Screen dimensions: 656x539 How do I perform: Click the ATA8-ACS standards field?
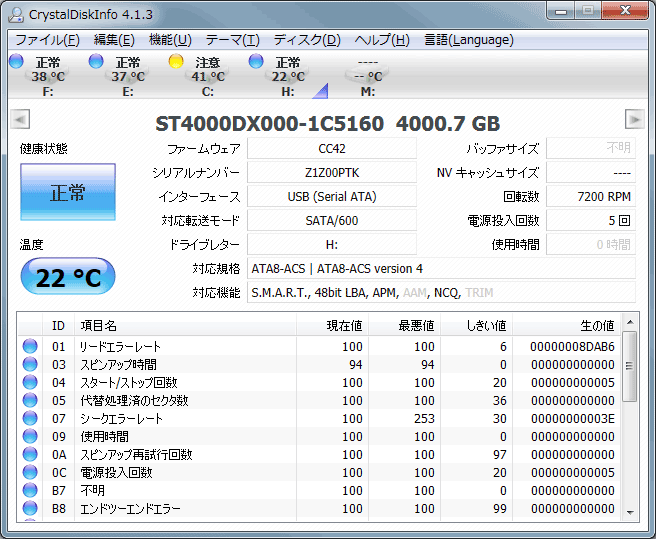pyautogui.click(x=441, y=268)
